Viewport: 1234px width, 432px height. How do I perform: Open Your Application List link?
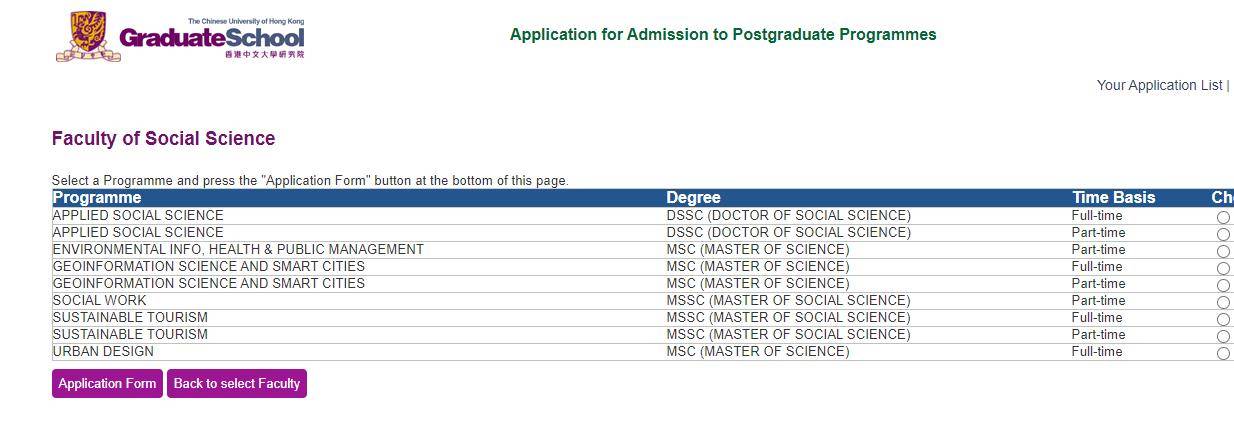point(1159,85)
